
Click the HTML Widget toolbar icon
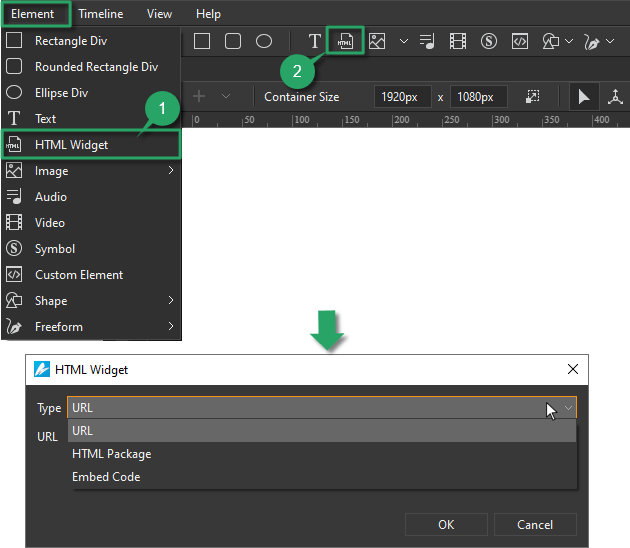pyautogui.click(x=345, y=41)
